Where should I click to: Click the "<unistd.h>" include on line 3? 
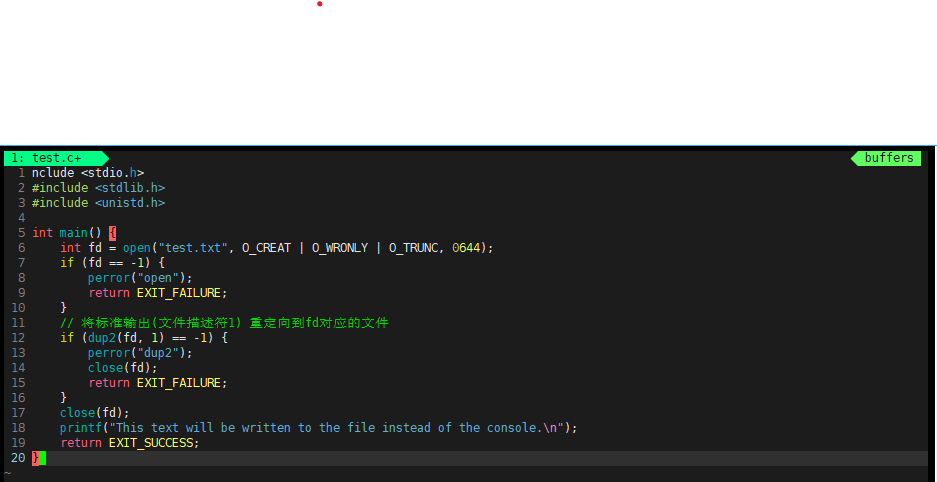pos(130,203)
